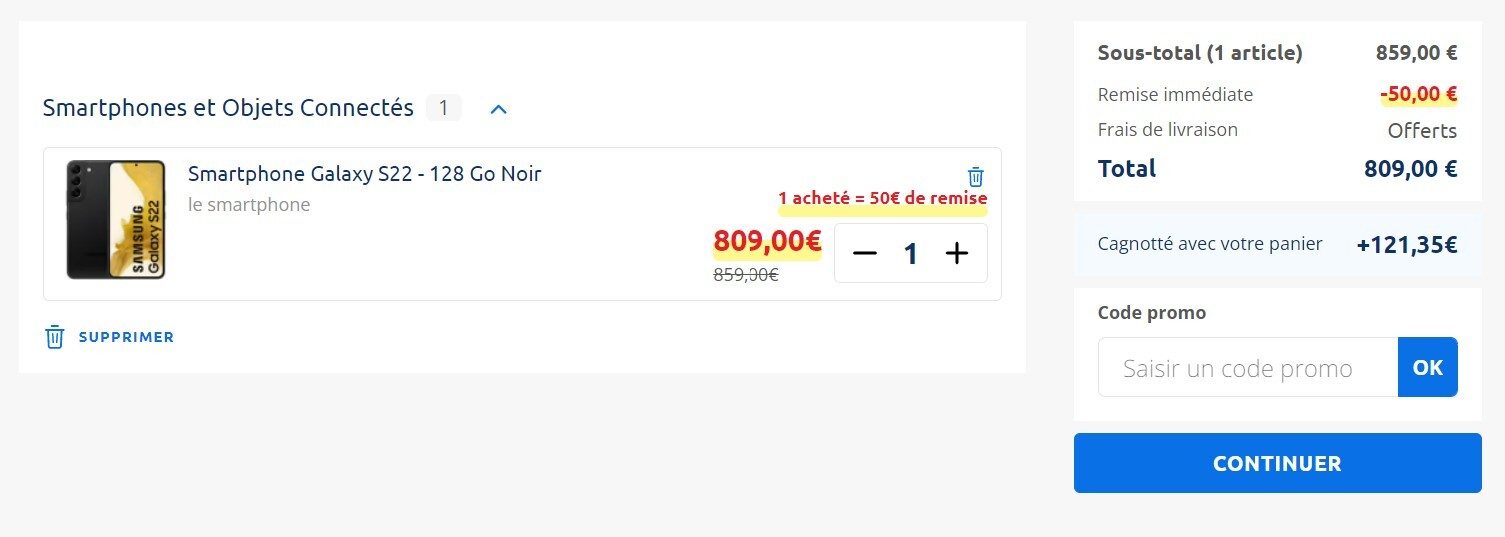This screenshot has height=537, width=1505.
Task: Click the Smartphones et Objets Connectés heading
Action: pos(228,108)
